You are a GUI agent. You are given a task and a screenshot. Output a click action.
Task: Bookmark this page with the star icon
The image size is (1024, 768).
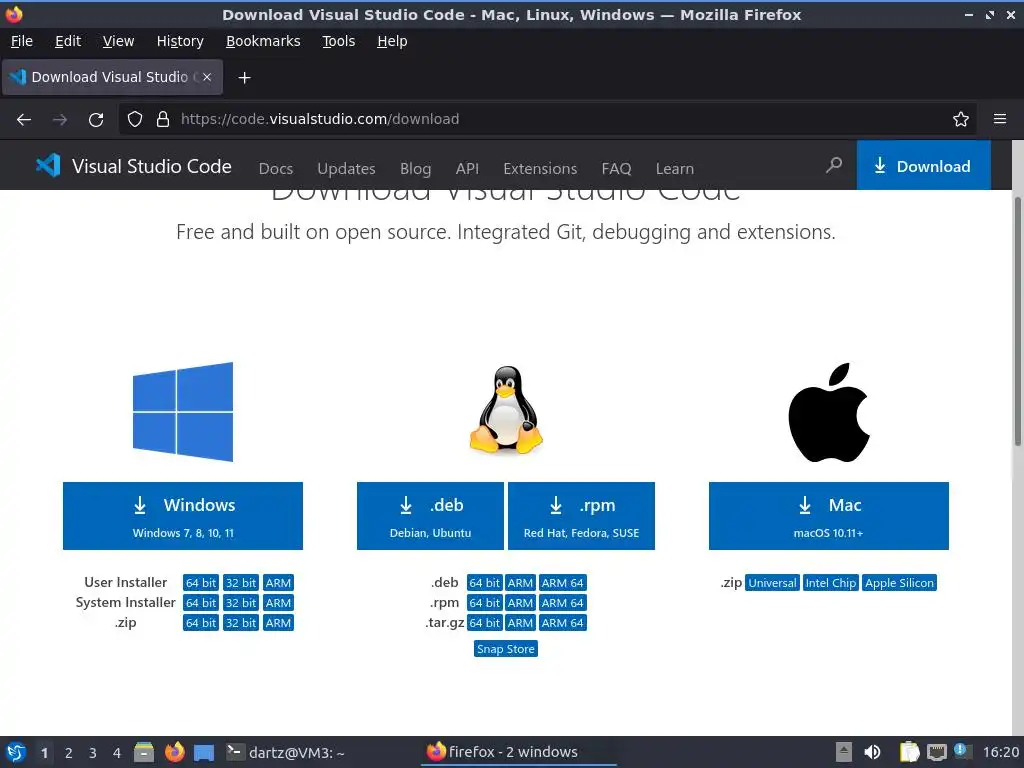point(961,119)
